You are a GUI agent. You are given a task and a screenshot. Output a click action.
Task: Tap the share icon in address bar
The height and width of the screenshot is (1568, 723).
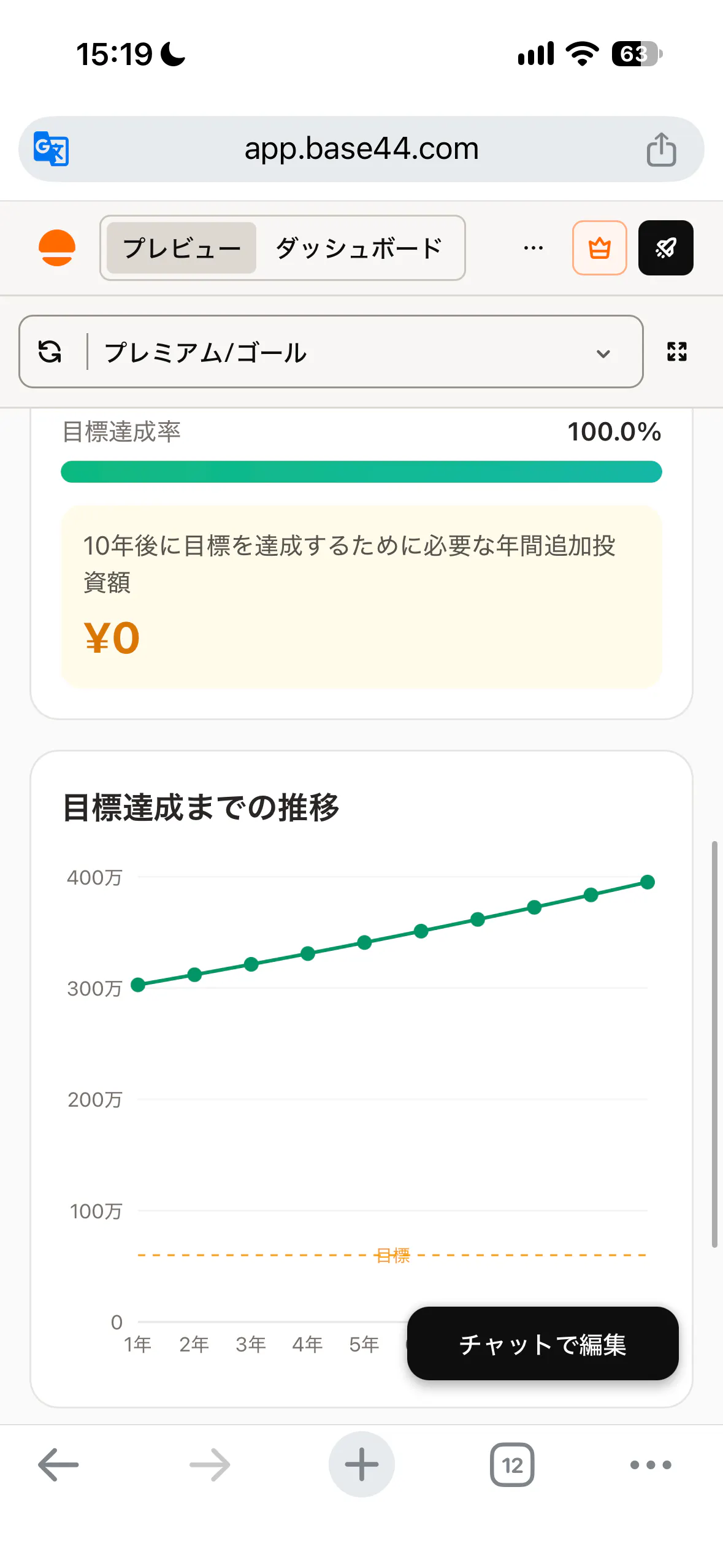(661, 149)
